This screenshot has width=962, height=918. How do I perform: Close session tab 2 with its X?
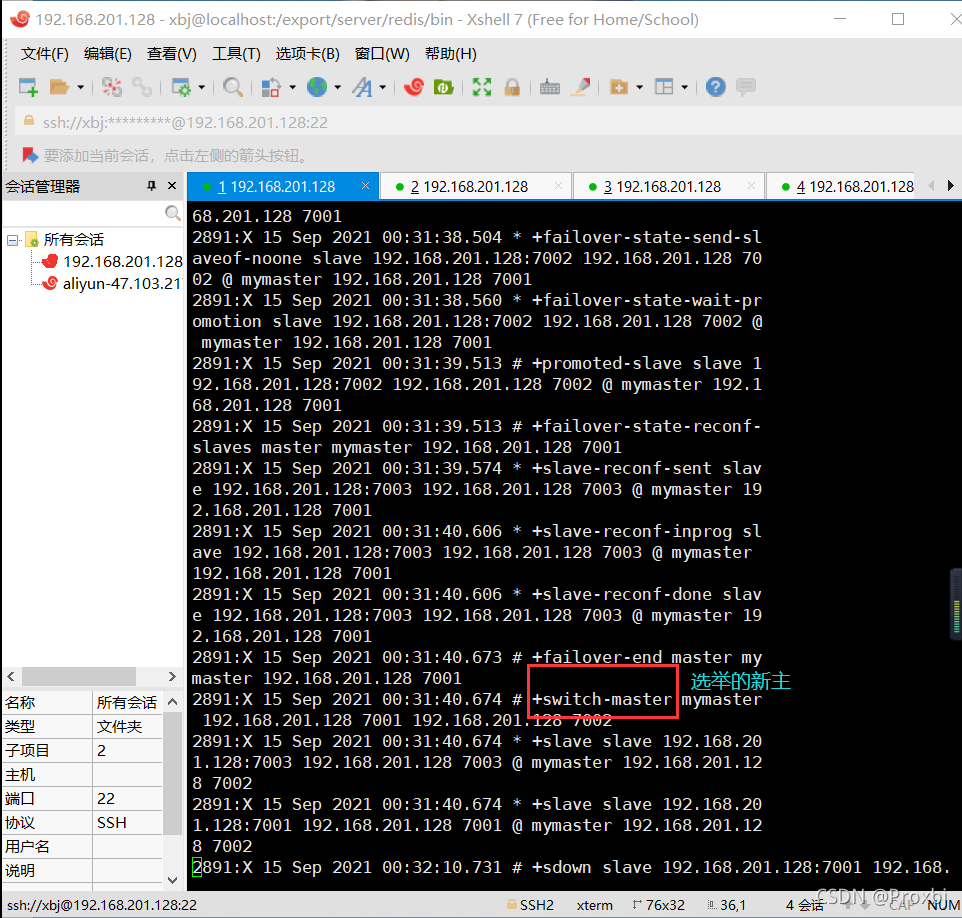558,185
